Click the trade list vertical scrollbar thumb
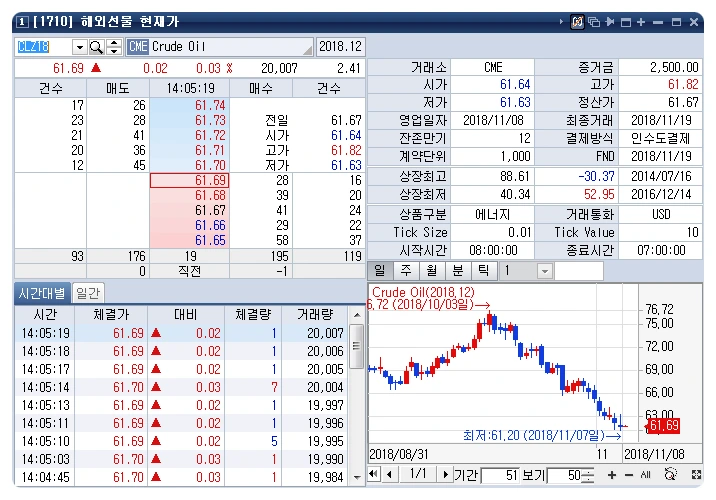The image size is (716, 500). [357, 346]
